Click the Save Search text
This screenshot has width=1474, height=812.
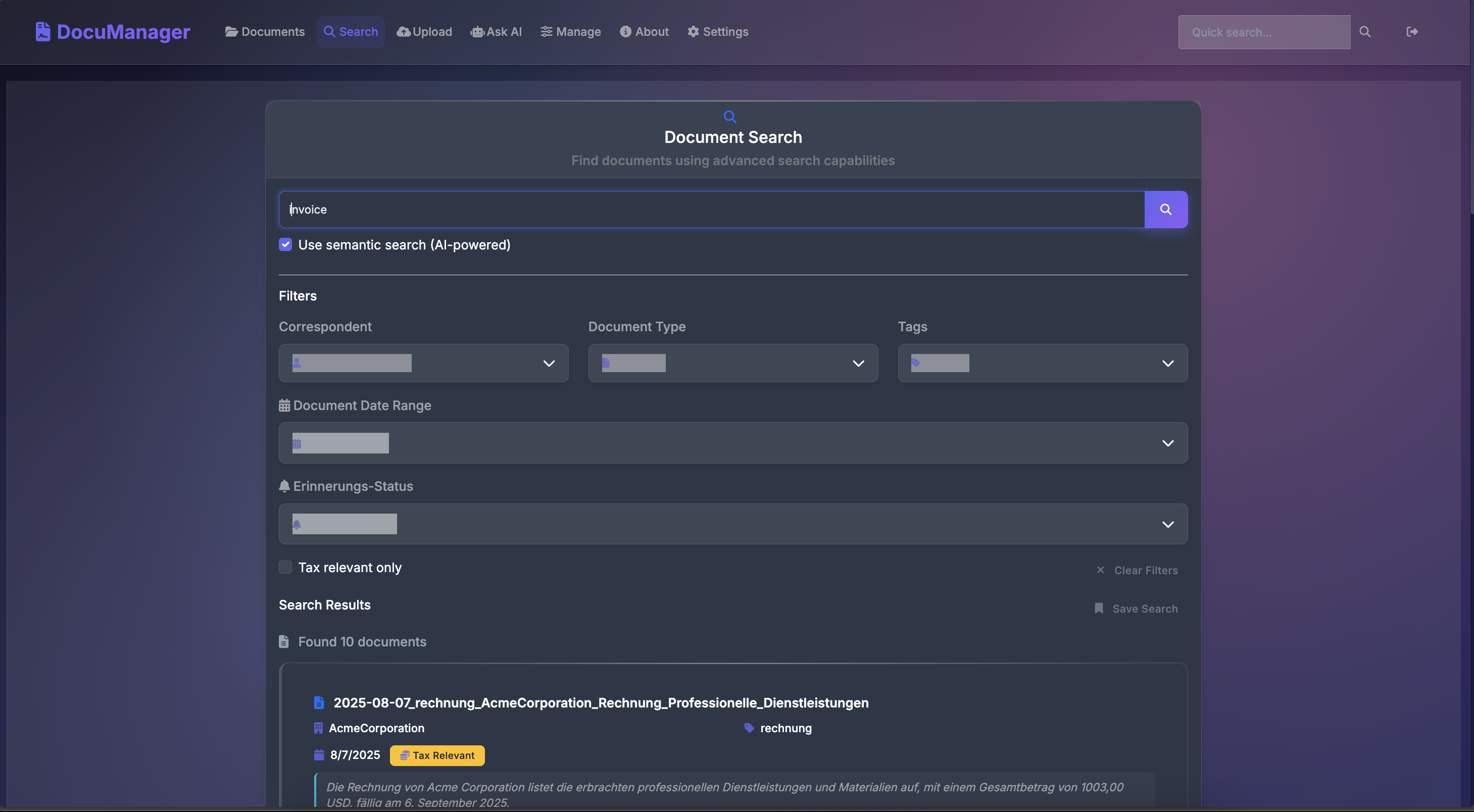1145,608
